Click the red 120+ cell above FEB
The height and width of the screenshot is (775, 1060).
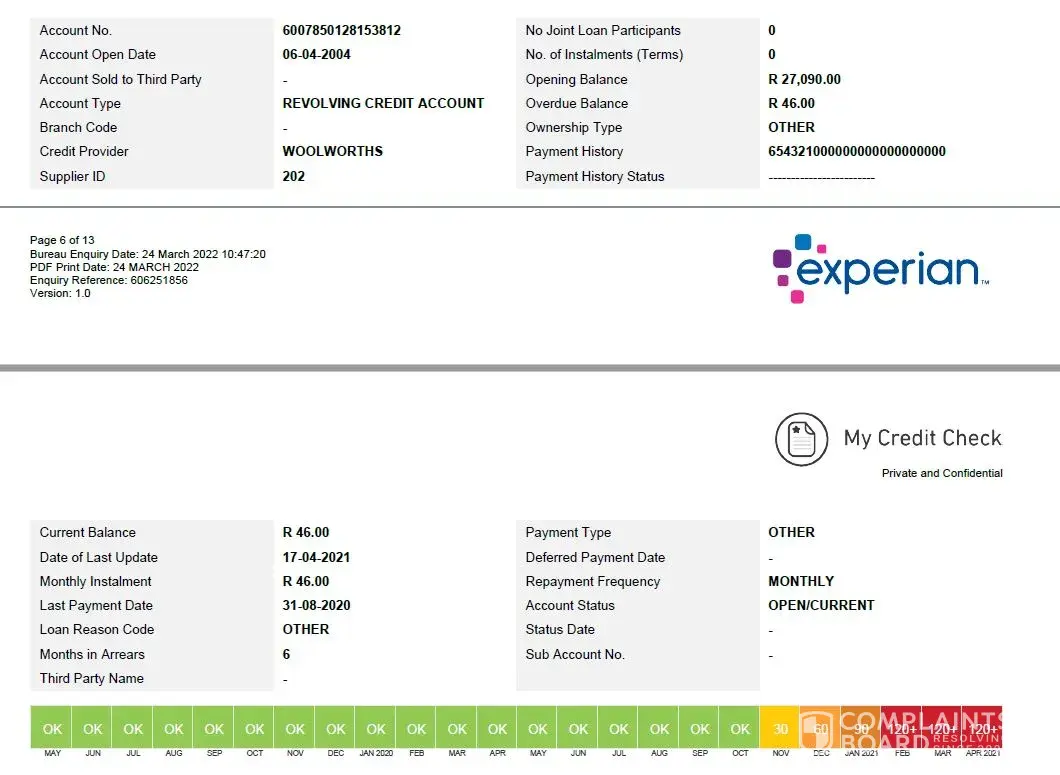pos(901,729)
